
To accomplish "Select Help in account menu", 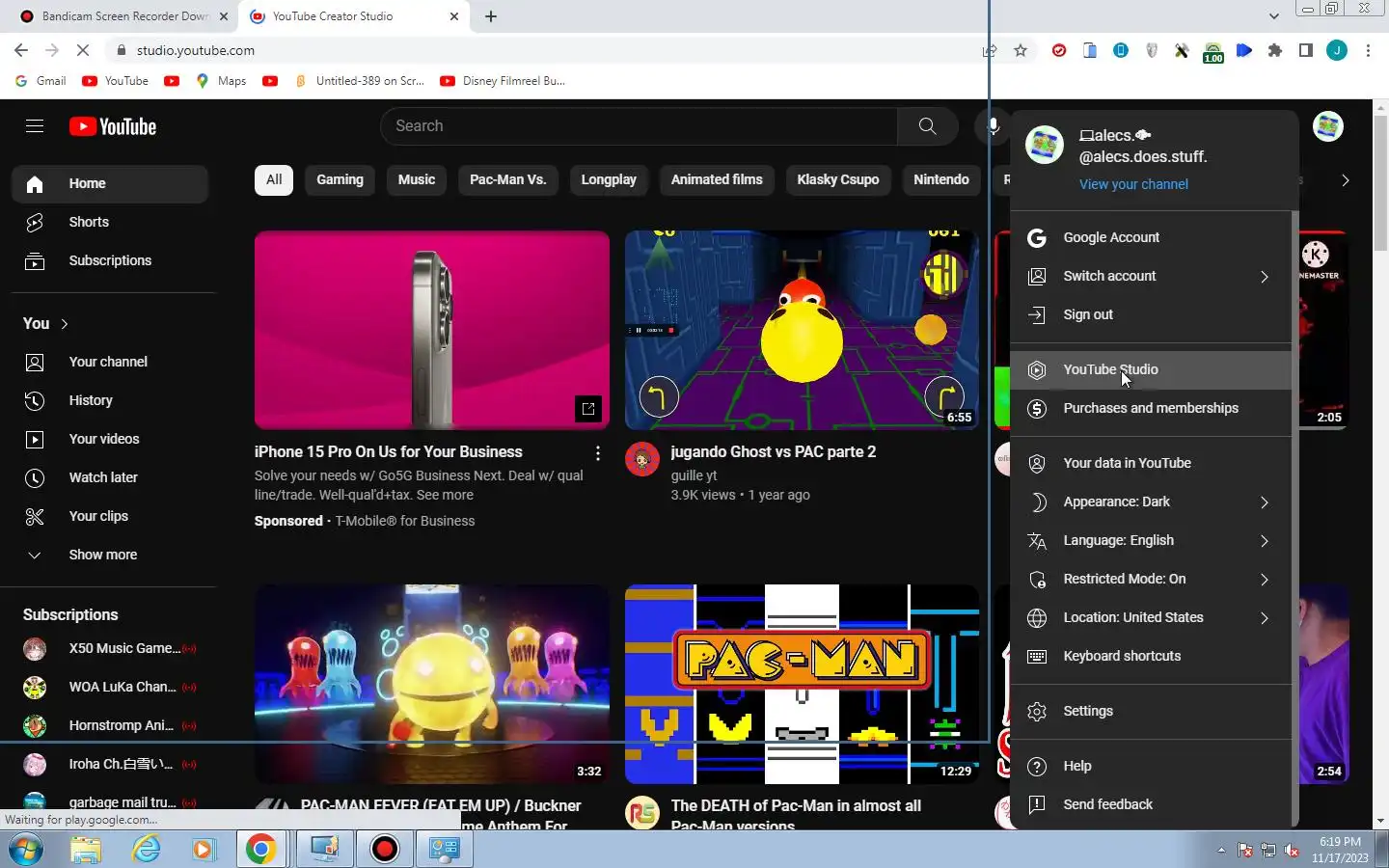I will tap(1151, 766).
